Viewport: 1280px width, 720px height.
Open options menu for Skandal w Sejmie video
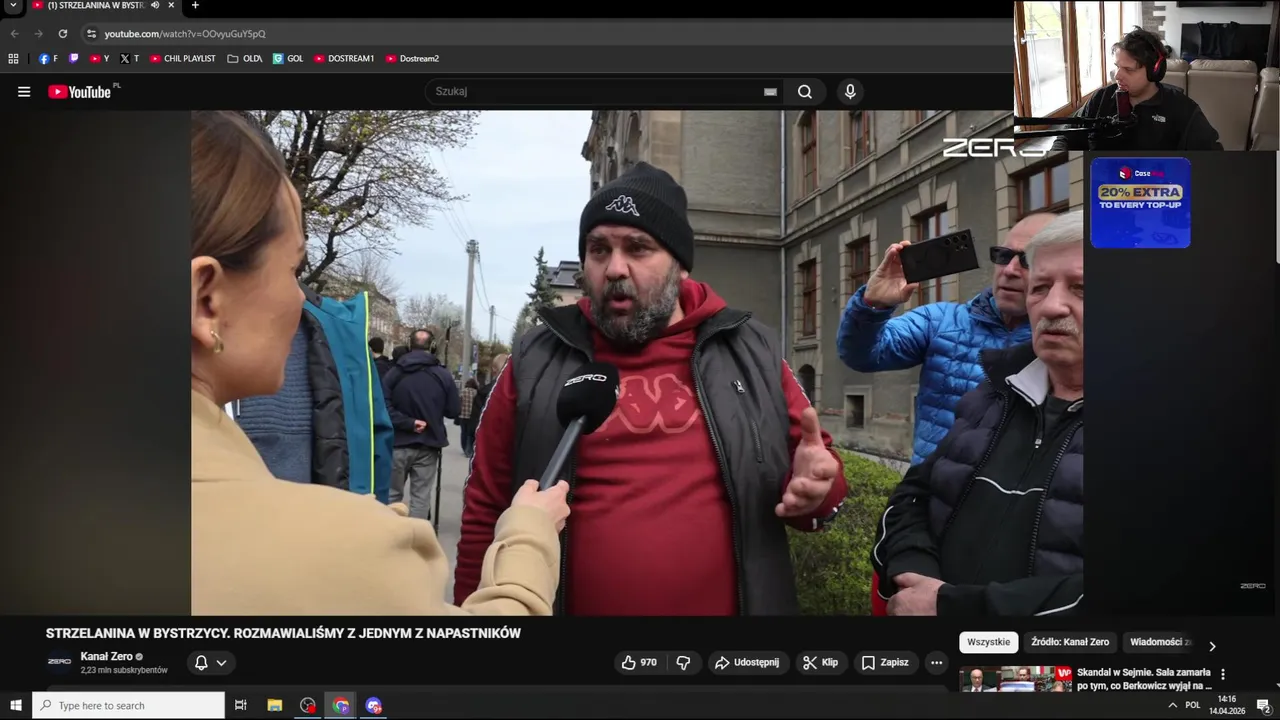[x=1222, y=674]
